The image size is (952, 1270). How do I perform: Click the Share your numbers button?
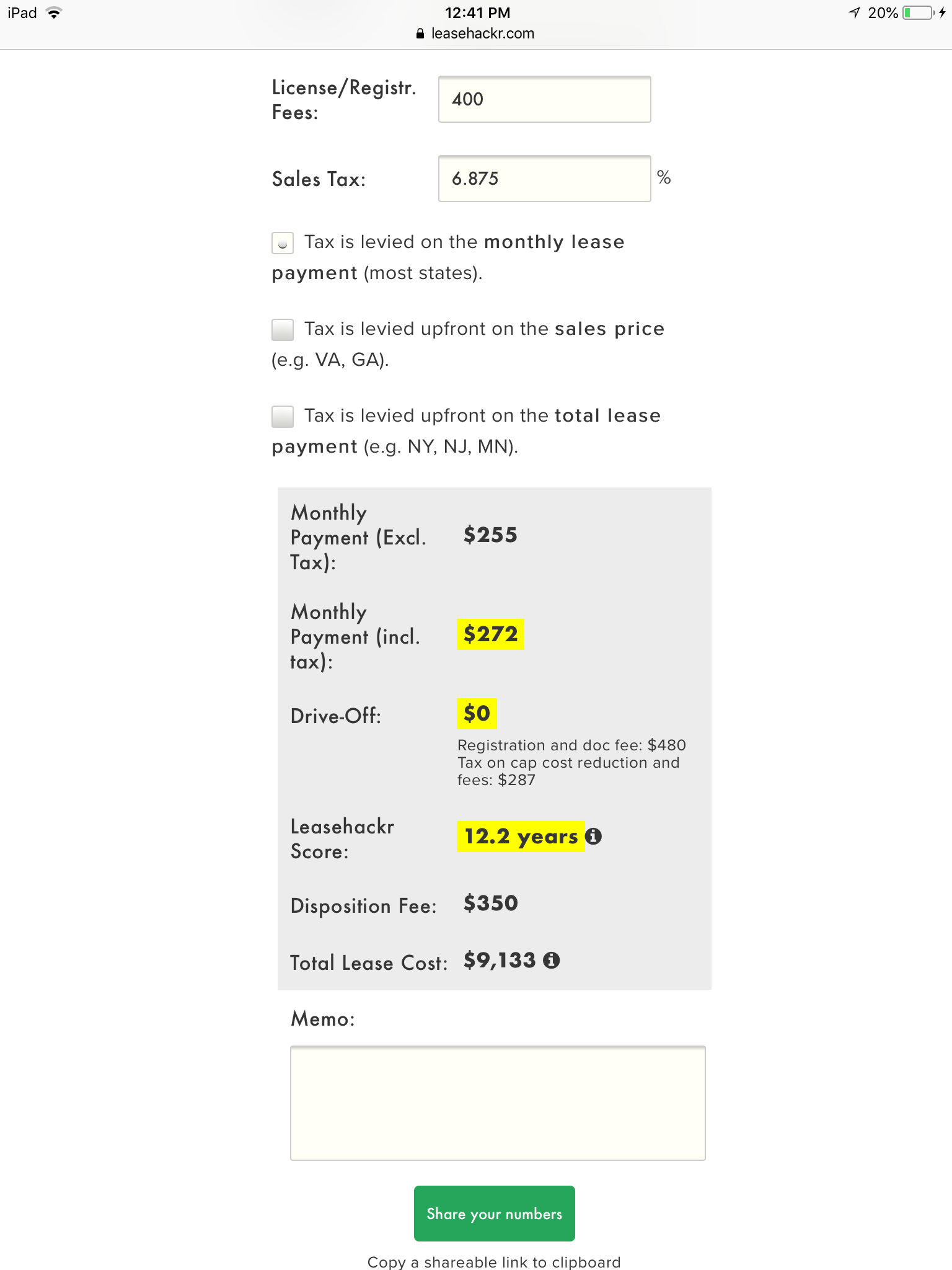(495, 1214)
